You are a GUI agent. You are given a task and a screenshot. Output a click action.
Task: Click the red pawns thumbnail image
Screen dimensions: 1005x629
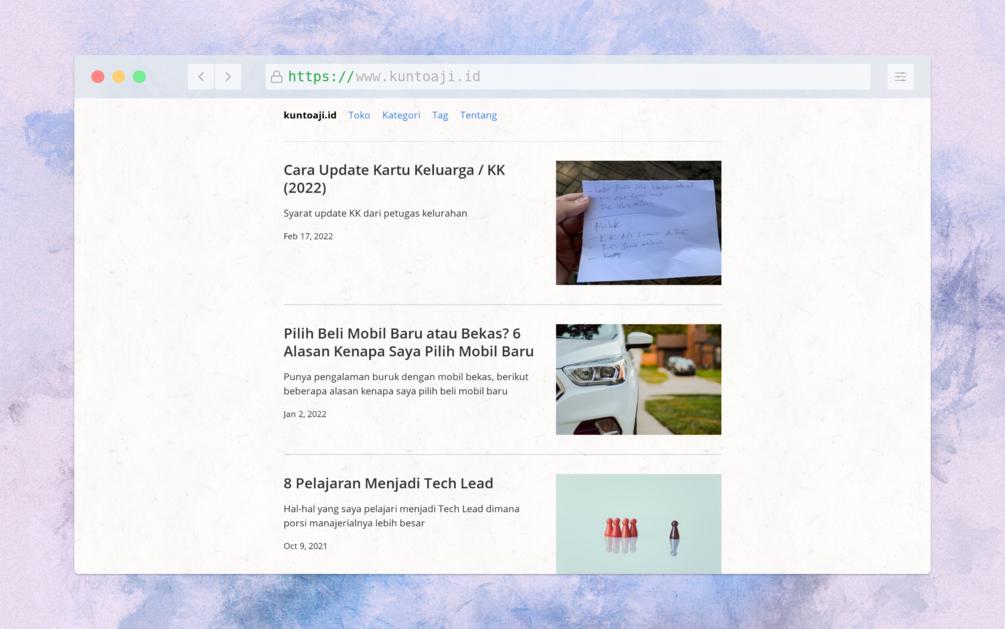point(638,524)
